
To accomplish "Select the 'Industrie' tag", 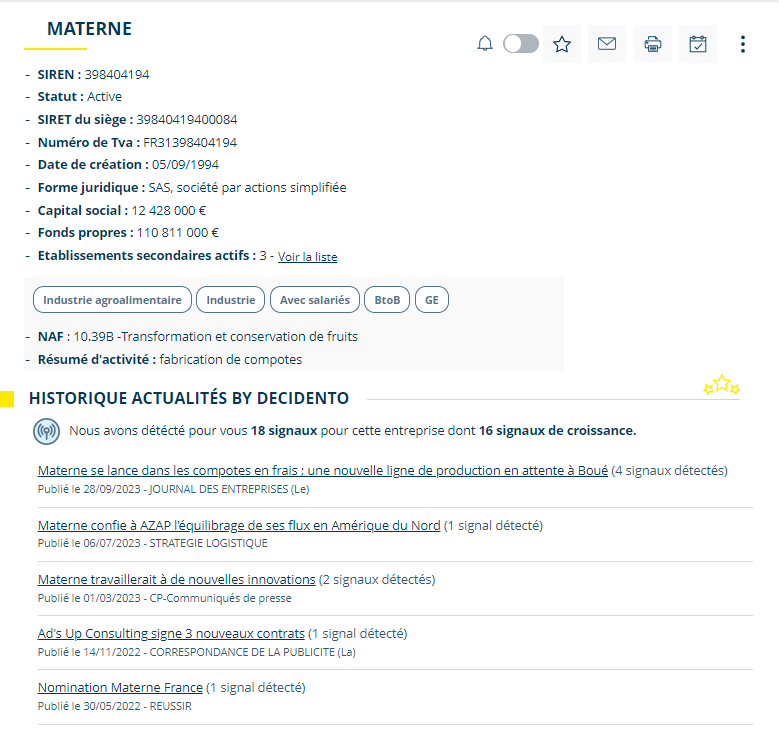I will click(231, 300).
